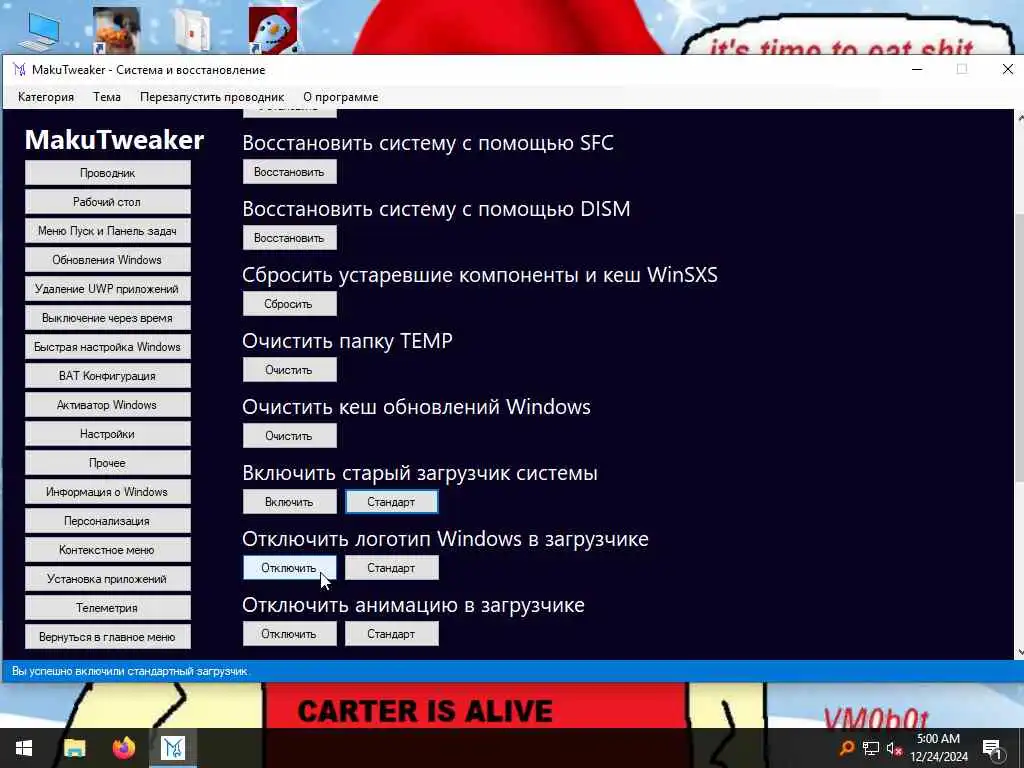Go to Персонализация section

(108, 520)
